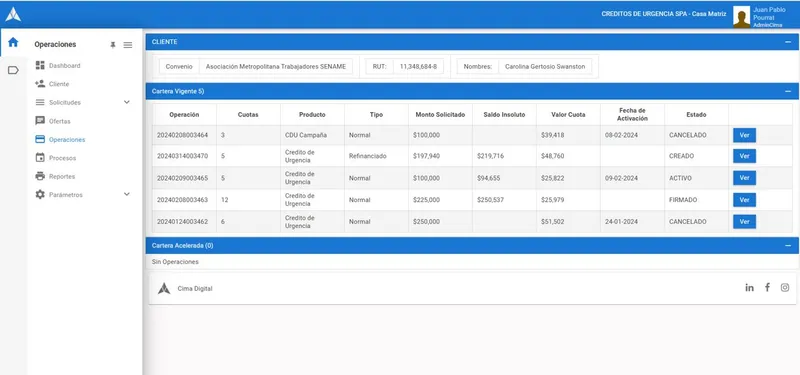Toggle the sidebar hamburger menu icon

click(x=128, y=45)
